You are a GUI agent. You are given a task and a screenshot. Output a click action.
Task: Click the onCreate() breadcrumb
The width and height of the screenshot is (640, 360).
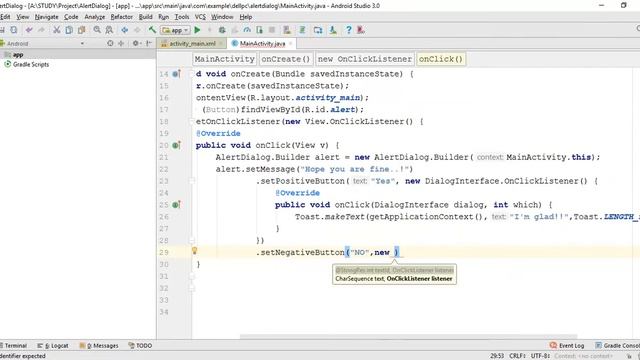286,59
